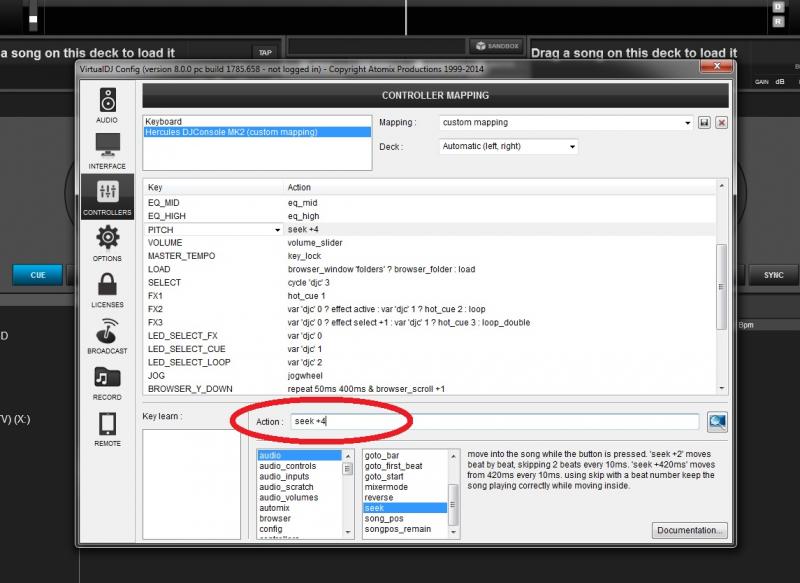Expand the PITCH key dropdown arrow

277,230
